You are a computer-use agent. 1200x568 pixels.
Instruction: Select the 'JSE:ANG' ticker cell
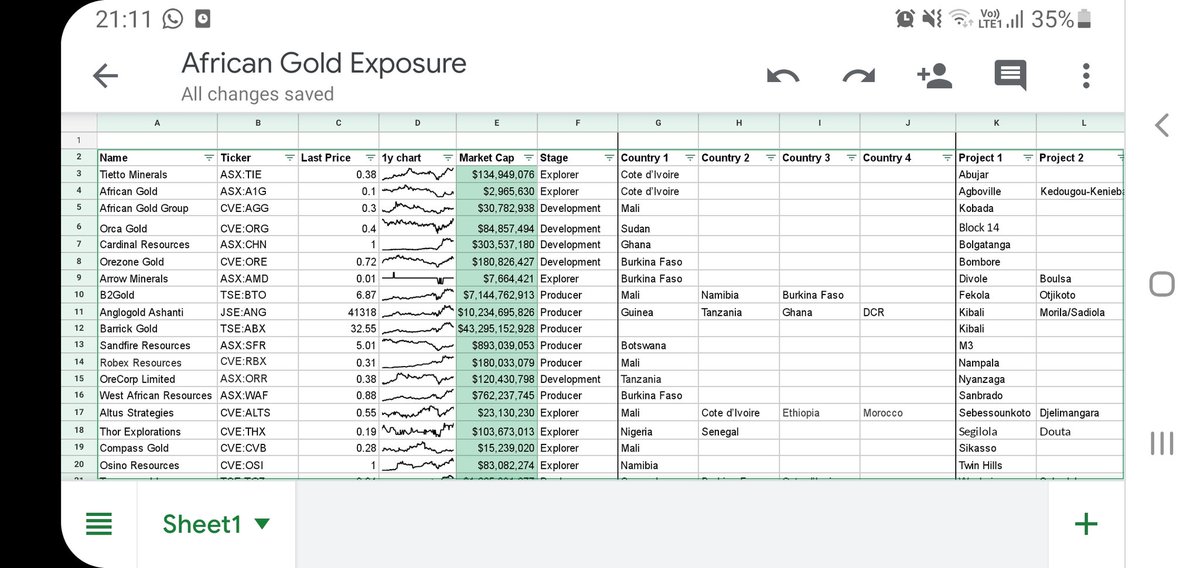point(258,313)
